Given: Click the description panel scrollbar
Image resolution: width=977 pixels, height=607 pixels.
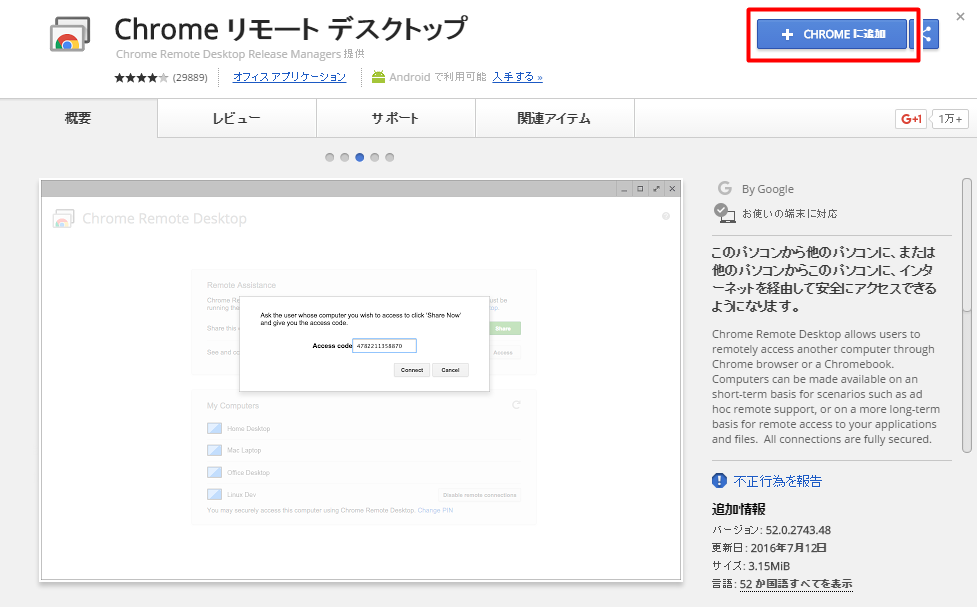Looking at the screenshot, I should tap(967, 315).
